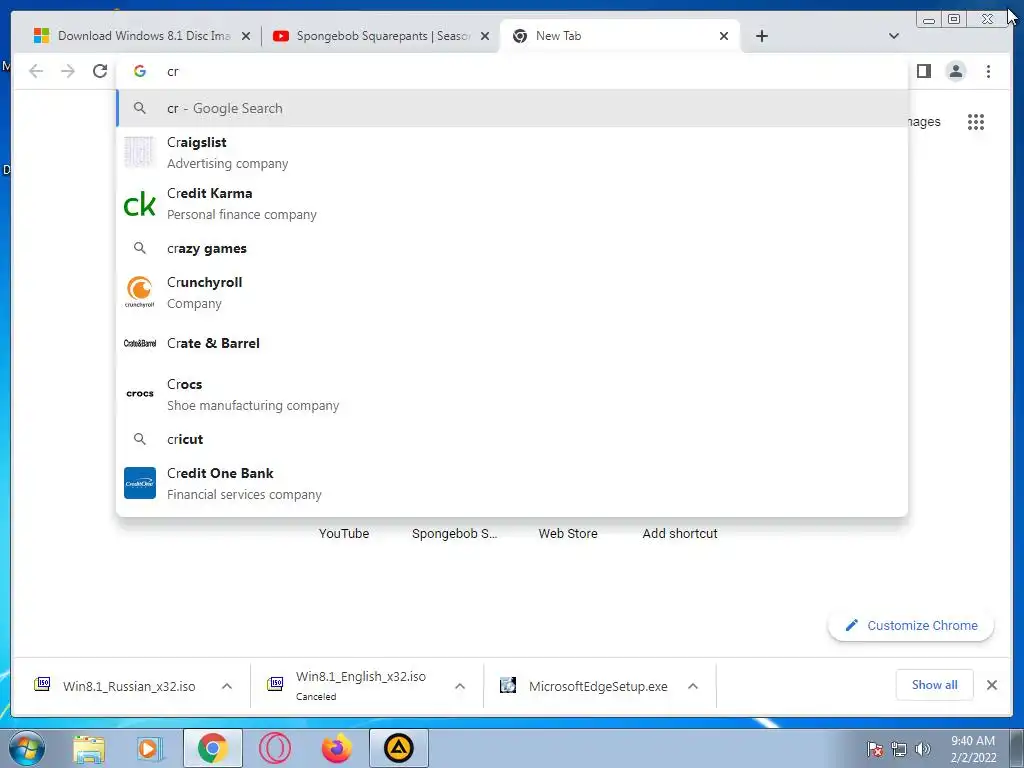Expand the tab search chevron
1024x768 pixels.
tap(894, 36)
